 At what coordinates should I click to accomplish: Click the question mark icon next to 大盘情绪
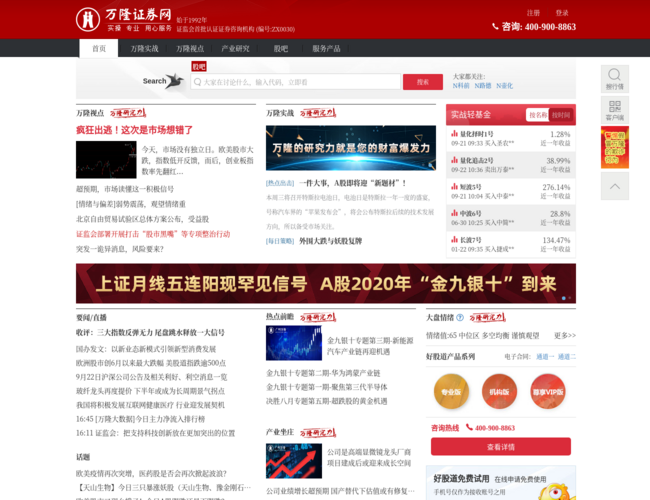[x=460, y=318]
